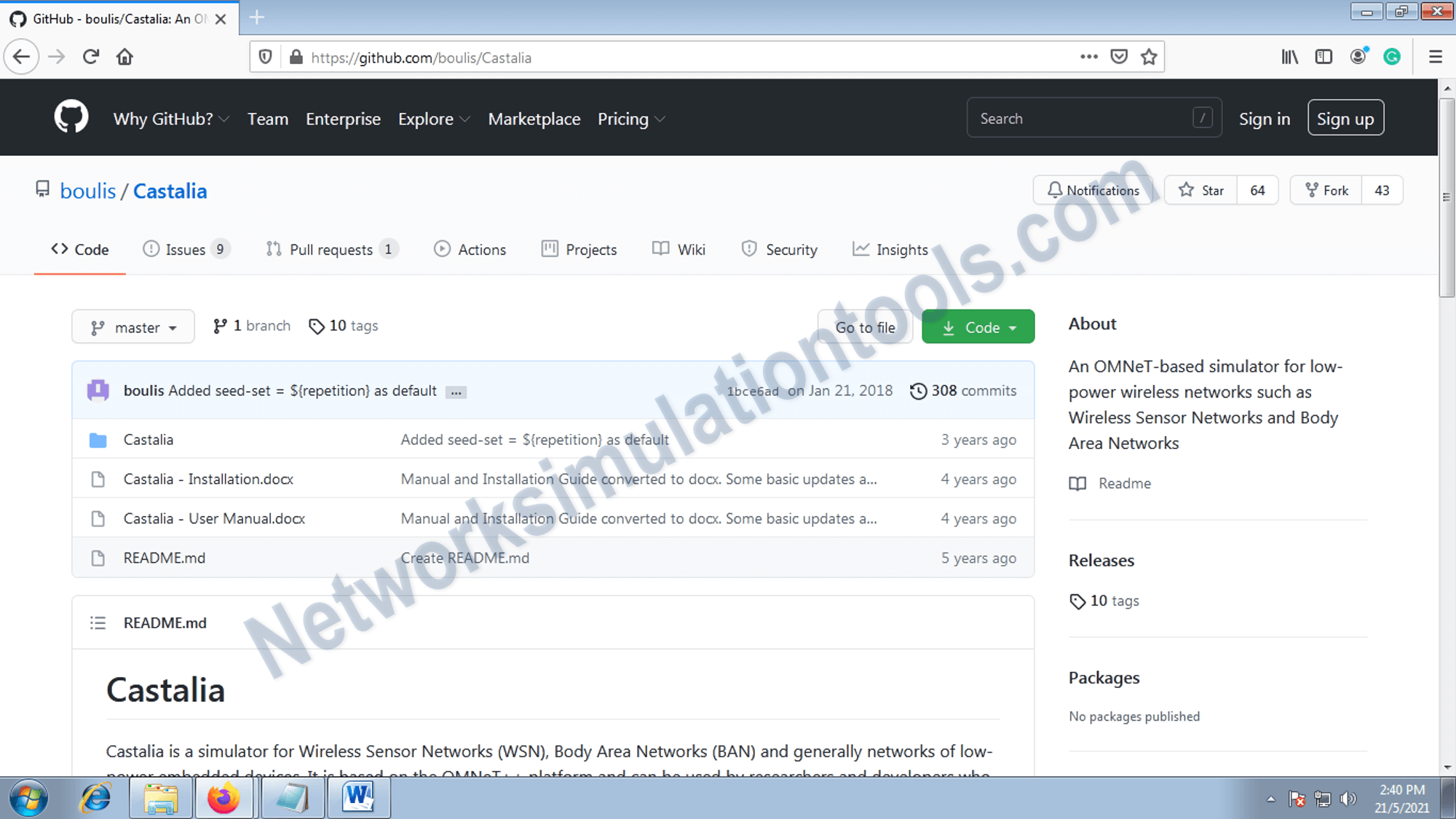The height and width of the screenshot is (819, 1456).
Task: Click the Sign up button
Action: (x=1345, y=118)
